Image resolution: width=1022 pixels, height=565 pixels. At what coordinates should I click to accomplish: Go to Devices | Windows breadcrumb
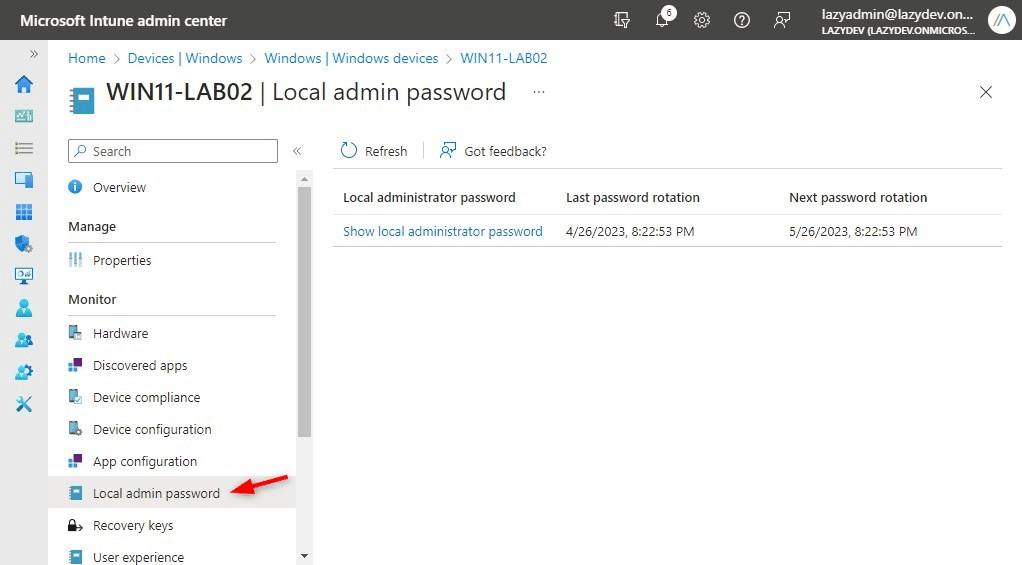[x=185, y=58]
